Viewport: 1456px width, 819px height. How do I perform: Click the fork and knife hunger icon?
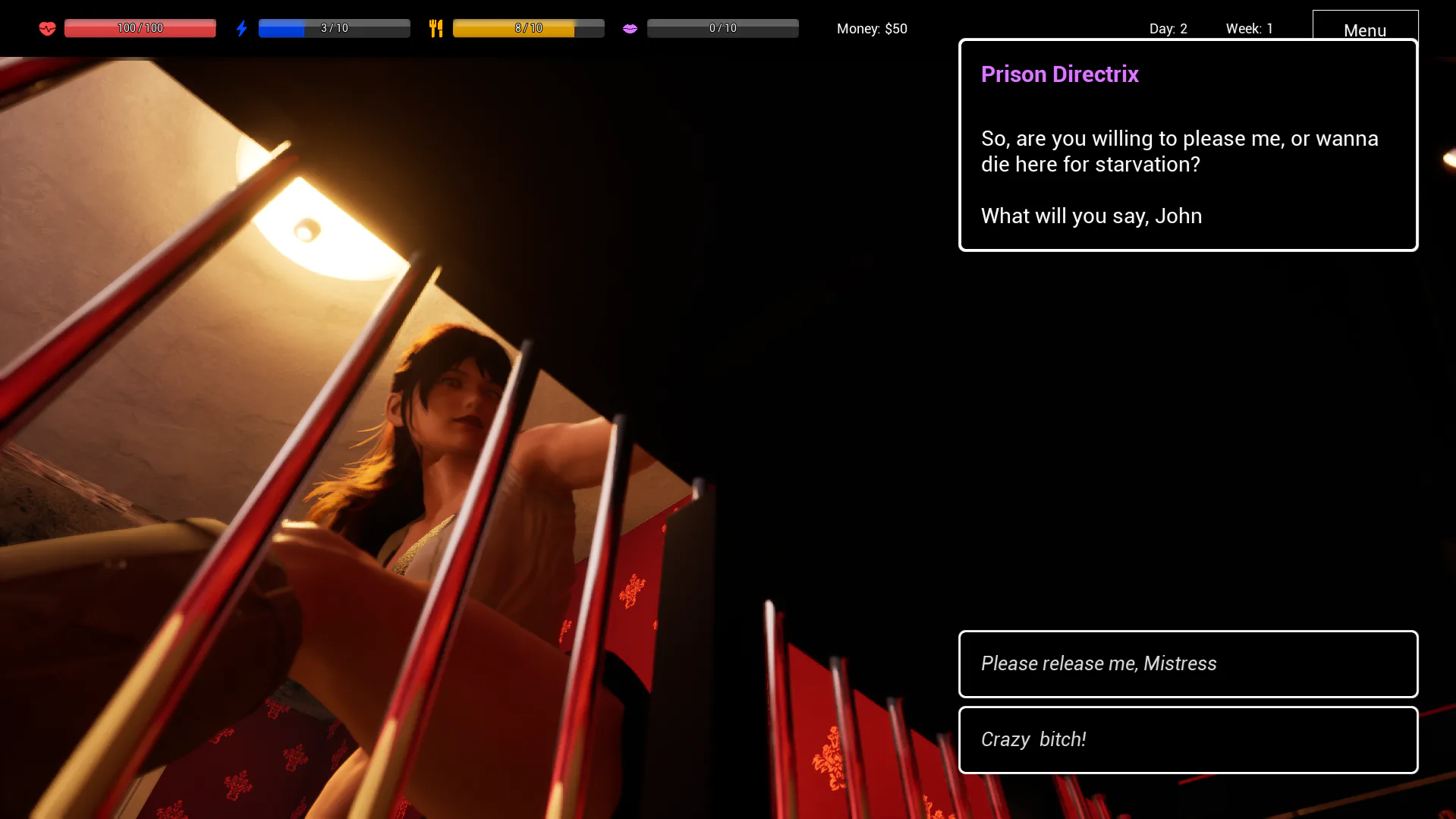pyautogui.click(x=436, y=29)
